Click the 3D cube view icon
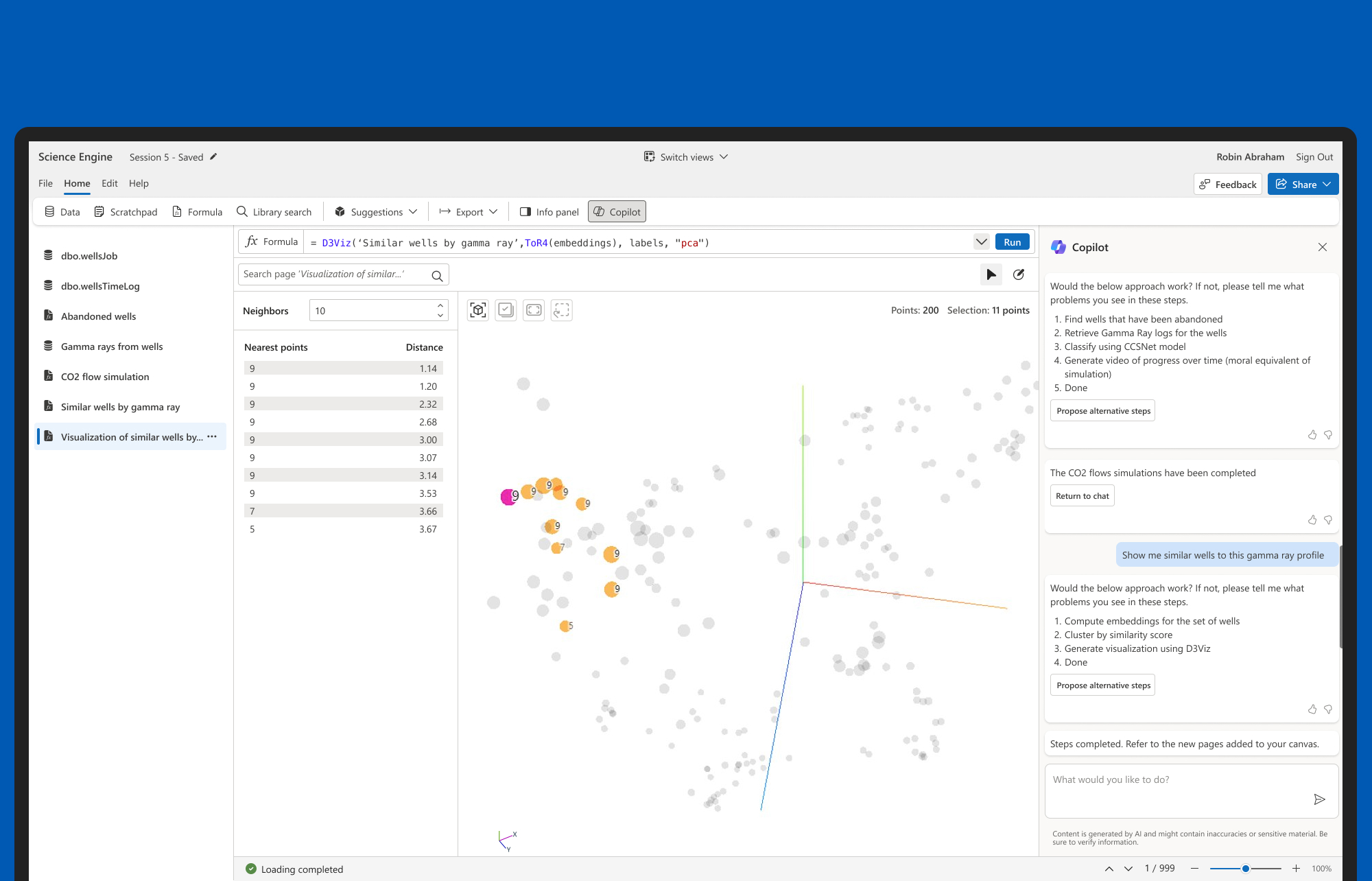 pyautogui.click(x=478, y=310)
